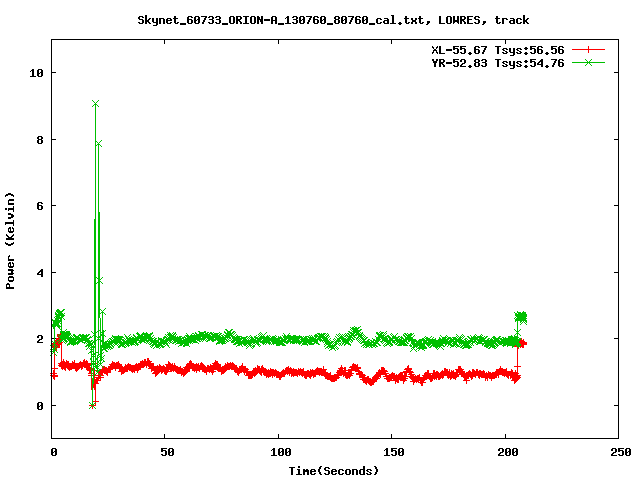Click the y-axis tick label 8
The width and height of the screenshot is (640, 480).
point(40,140)
